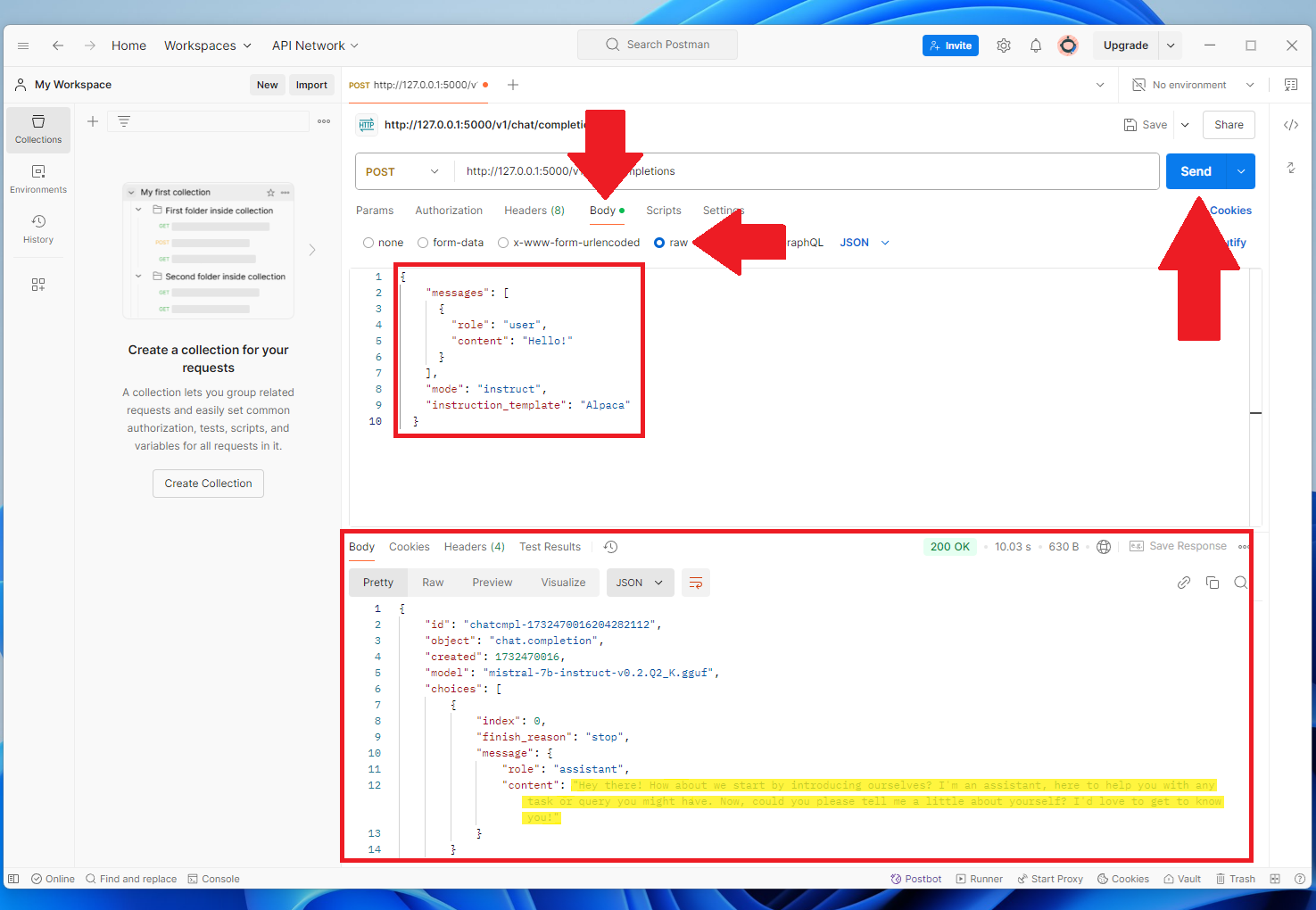Click Save Response
The height and width of the screenshot is (910, 1316).
1178,546
